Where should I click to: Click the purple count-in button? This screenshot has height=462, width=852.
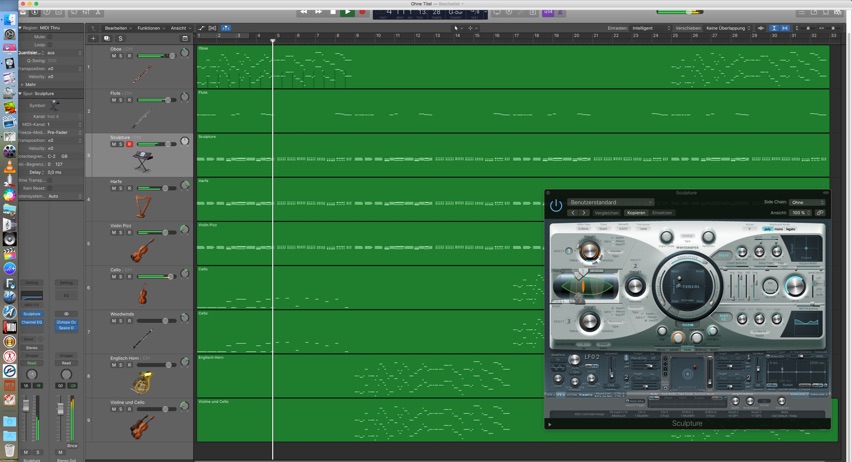548,12
